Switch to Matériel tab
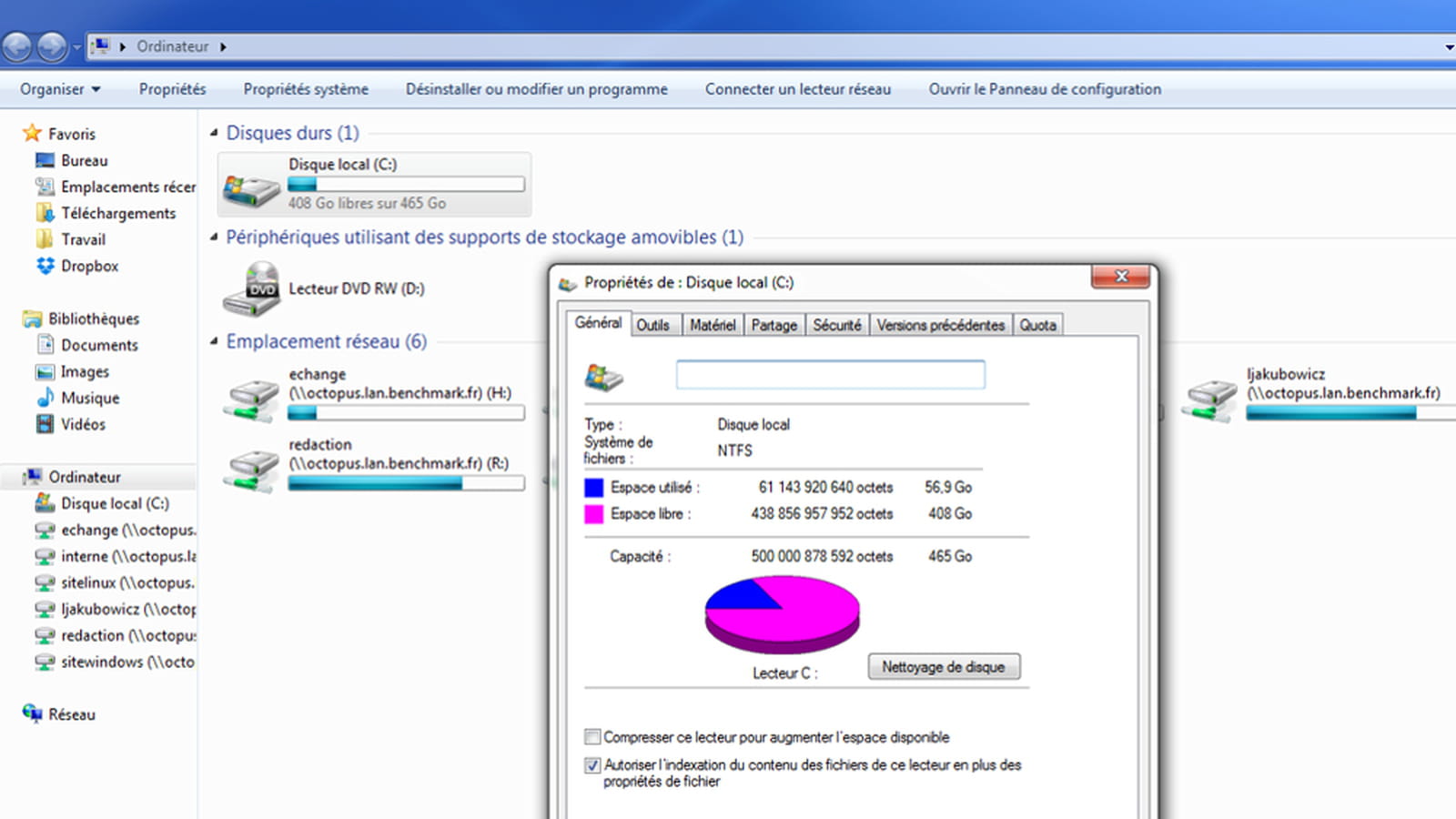The height and width of the screenshot is (819, 1456). click(713, 325)
